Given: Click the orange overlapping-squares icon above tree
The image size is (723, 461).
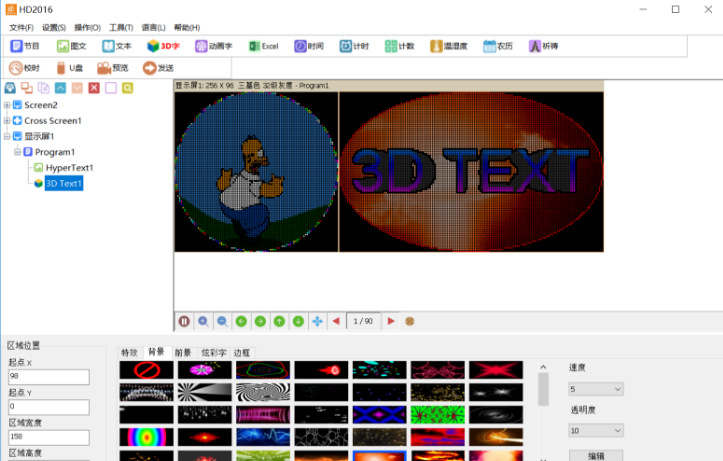Looking at the screenshot, I should [x=27, y=88].
